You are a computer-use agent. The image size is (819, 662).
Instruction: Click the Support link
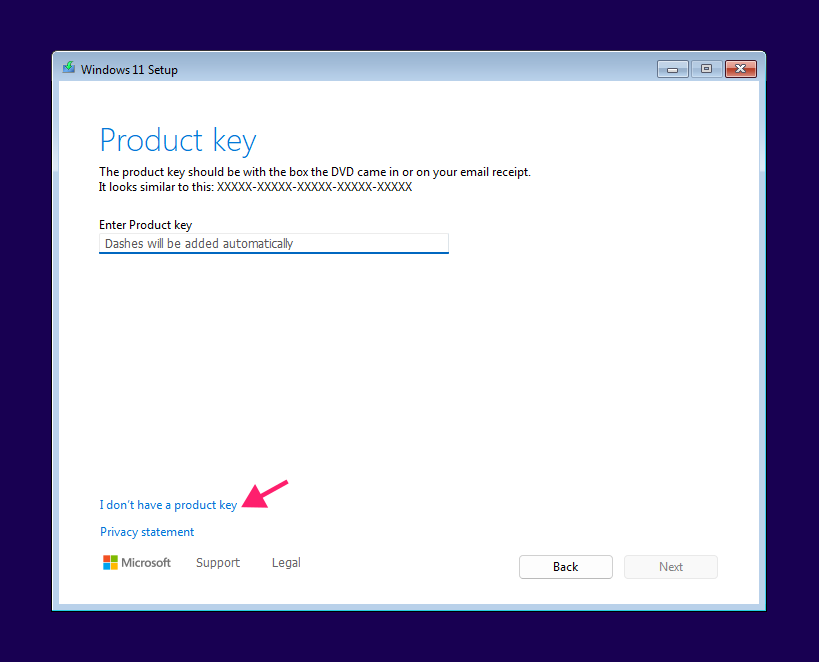click(218, 563)
